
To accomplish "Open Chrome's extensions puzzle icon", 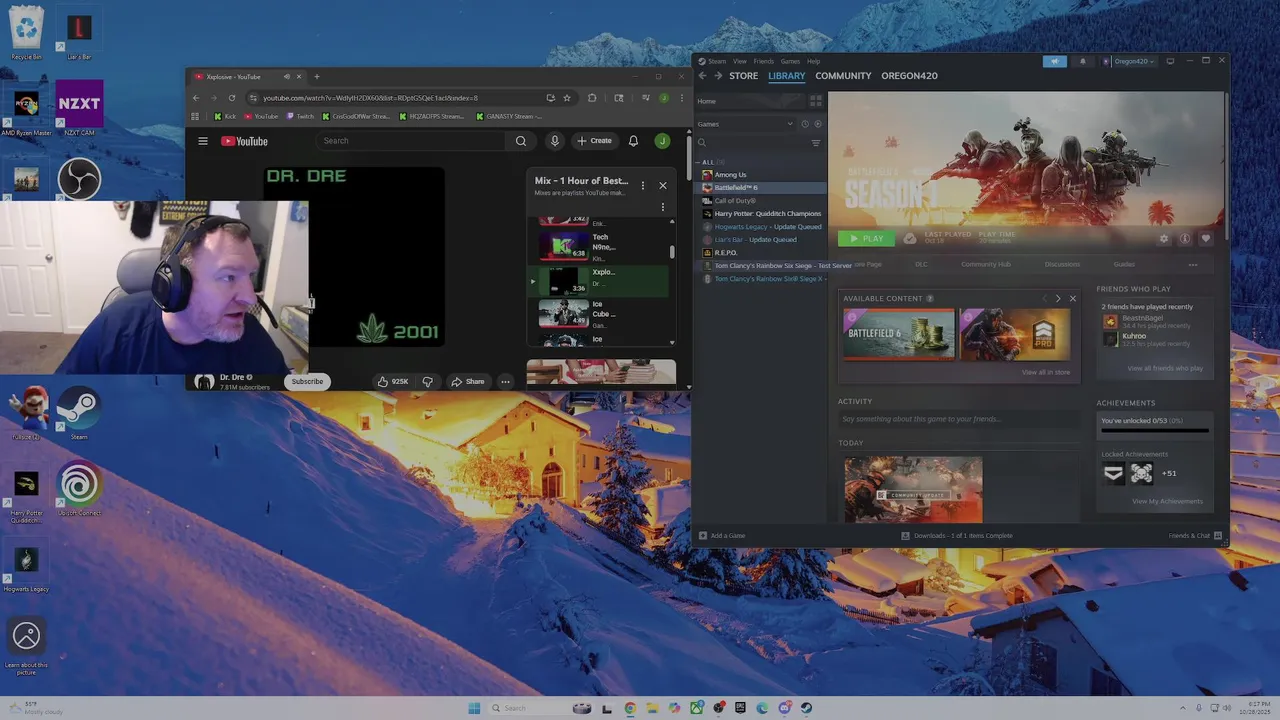I will [592, 98].
